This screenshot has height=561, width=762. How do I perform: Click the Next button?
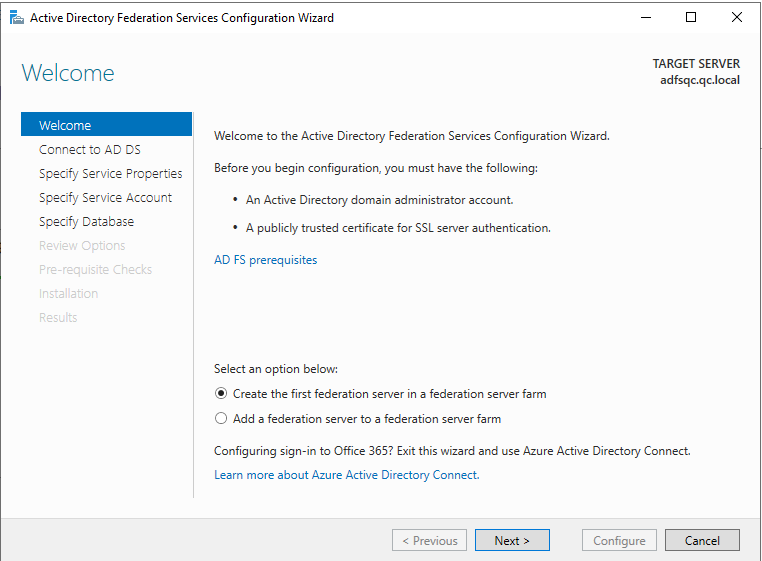[511, 540]
